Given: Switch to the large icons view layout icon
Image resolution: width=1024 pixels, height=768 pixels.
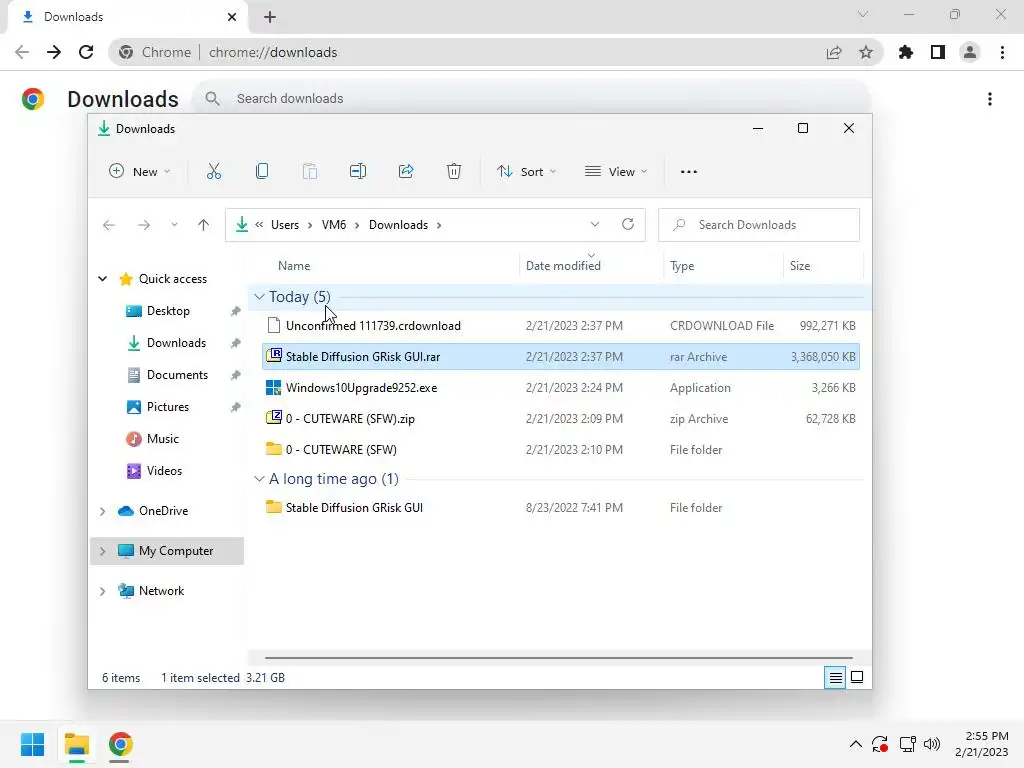Looking at the screenshot, I should [x=857, y=677].
